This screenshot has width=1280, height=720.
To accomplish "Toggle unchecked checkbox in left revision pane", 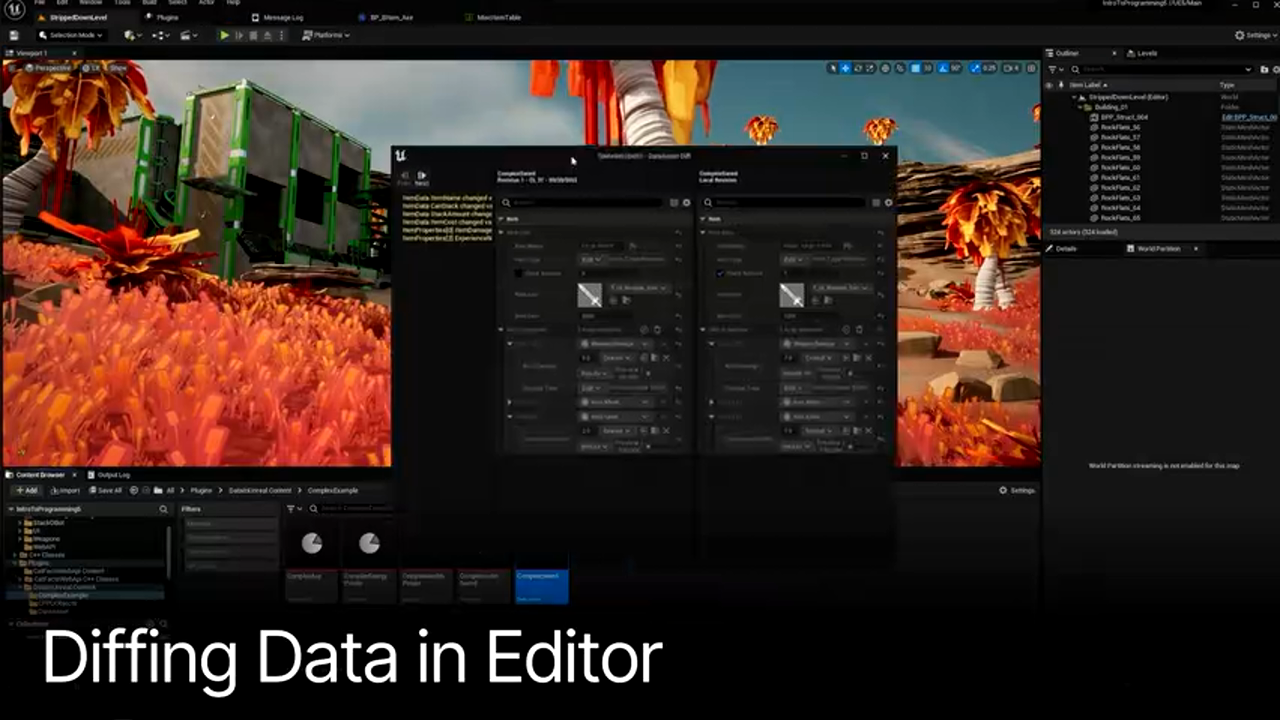I will (519, 273).
